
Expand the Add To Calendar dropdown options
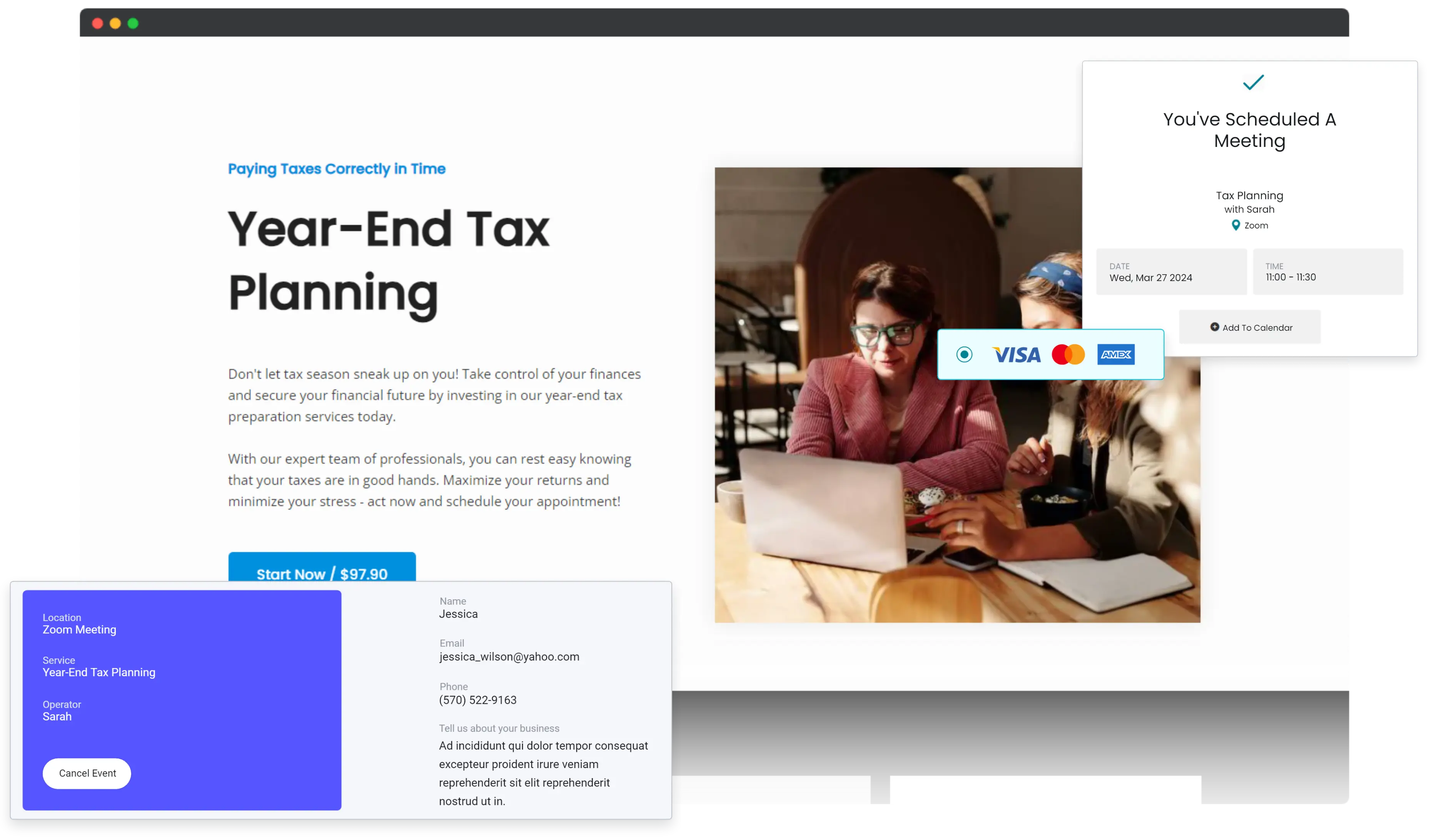[1250, 327]
